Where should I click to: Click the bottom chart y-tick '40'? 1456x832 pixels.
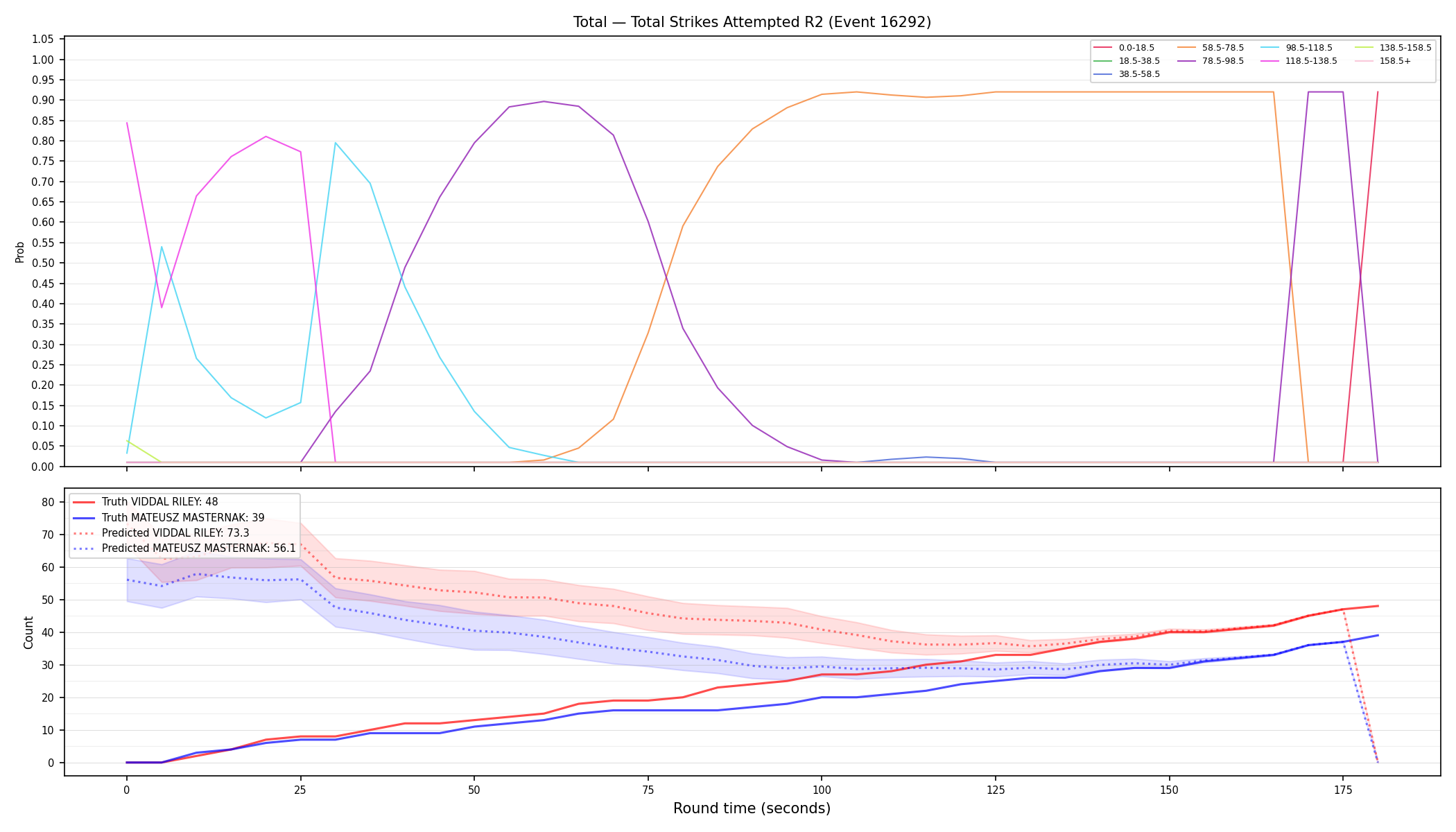coord(48,633)
